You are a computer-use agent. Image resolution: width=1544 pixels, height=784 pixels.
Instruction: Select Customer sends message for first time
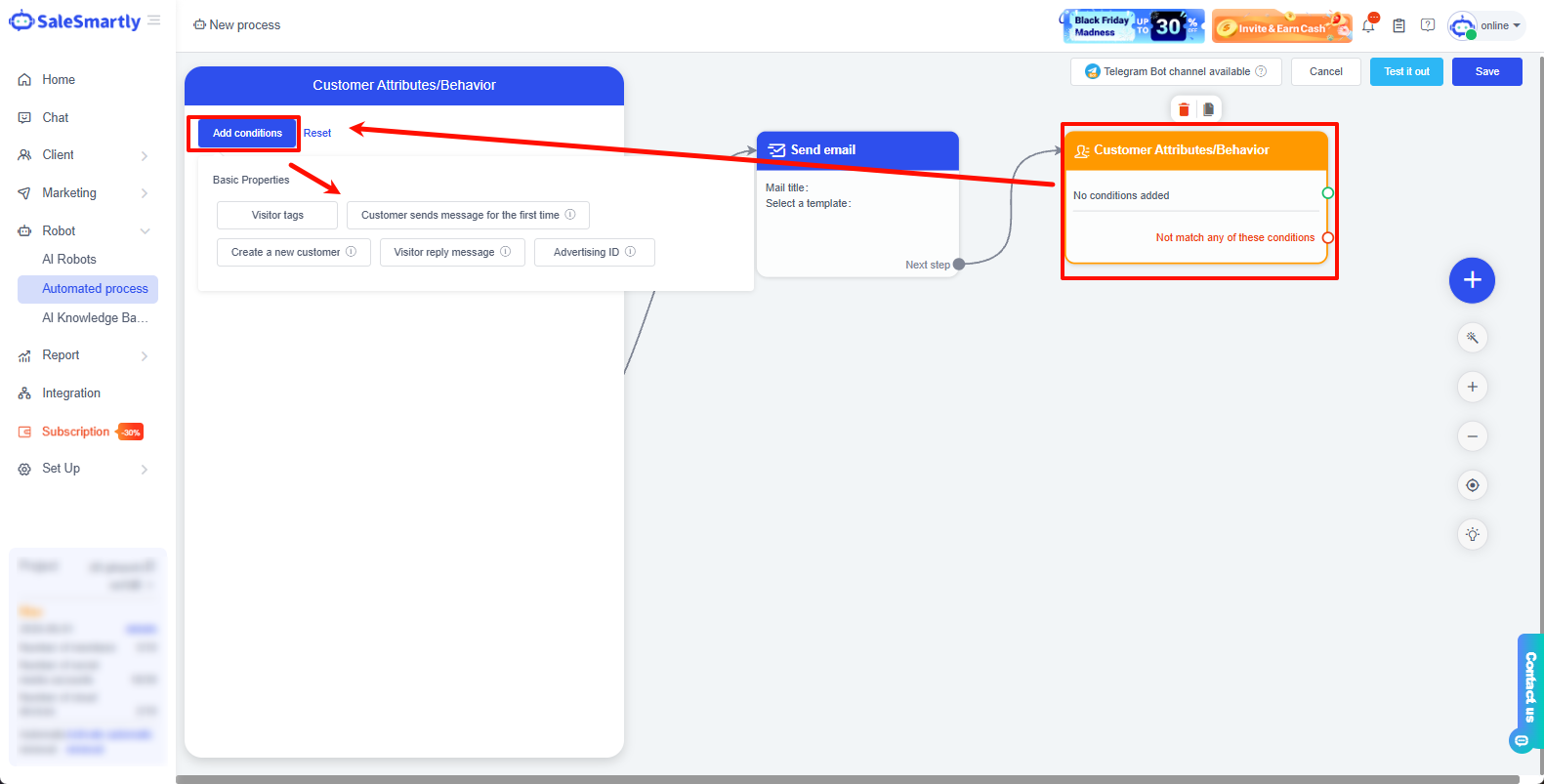coord(468,215)
